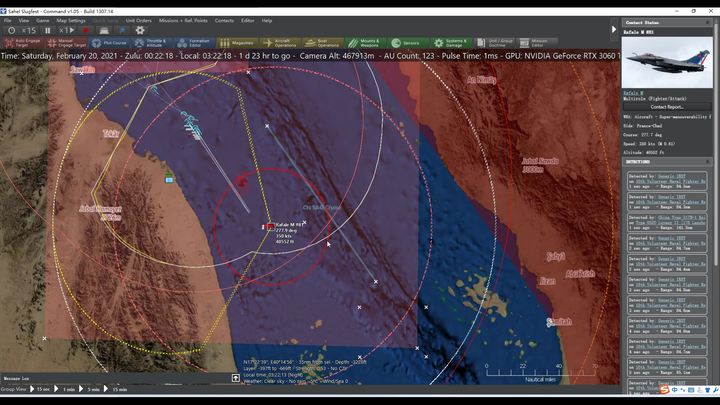Viewport: 720px width, 405px height.
Task: Click the ship silhouette toolbar icon
Action: 104,30
